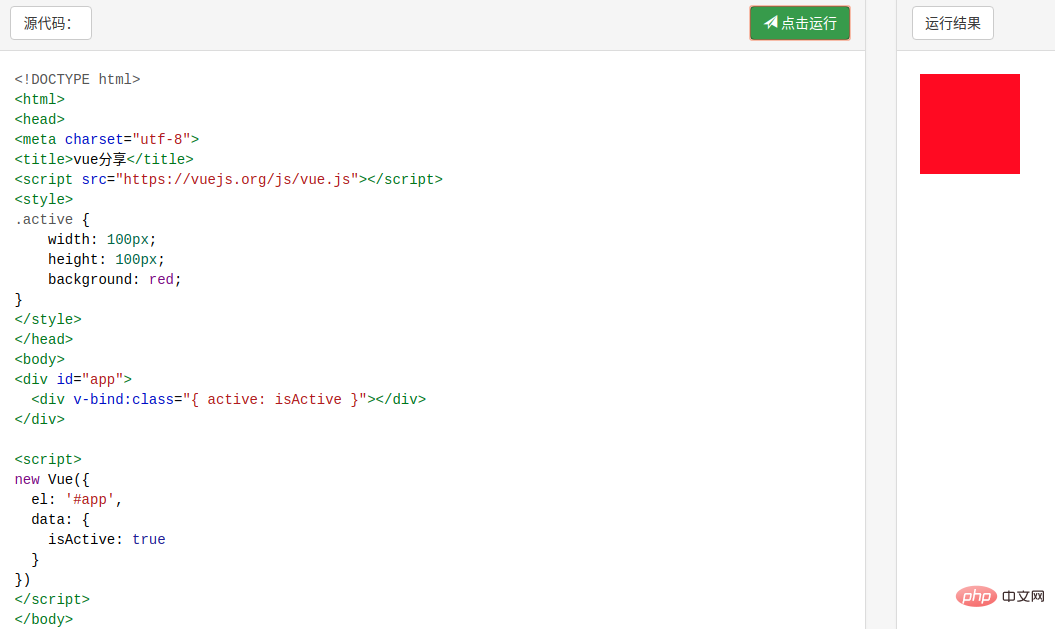Place cursor on the DOCTYPE html line
The height and width of the screenshot is (629, 1055).
click(x=77, y=79)
